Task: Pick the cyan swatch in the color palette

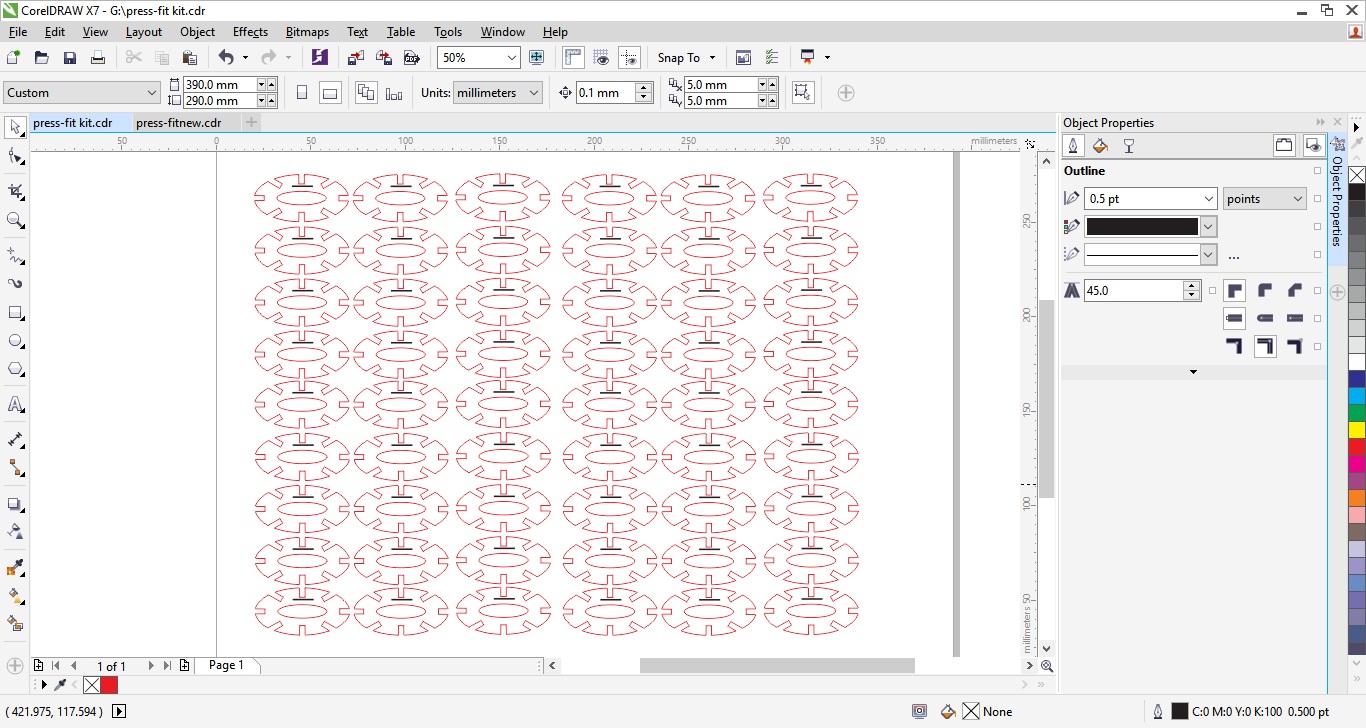Action: click(1356, 395)
